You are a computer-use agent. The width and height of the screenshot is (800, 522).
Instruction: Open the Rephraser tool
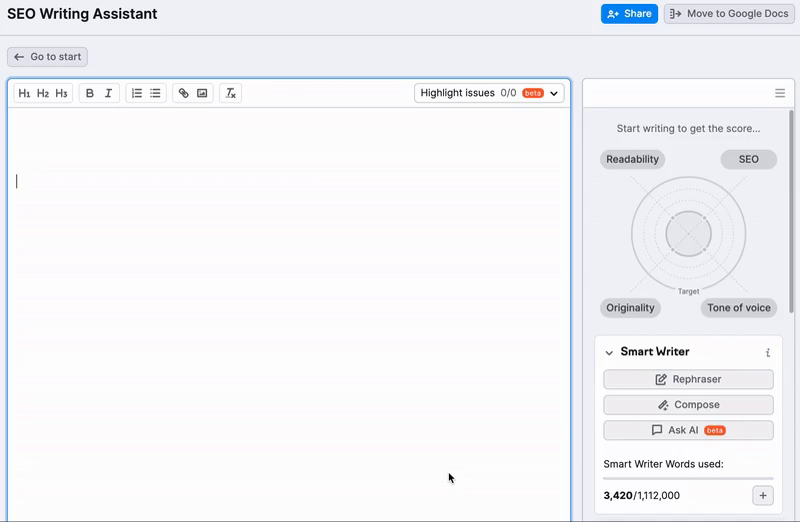688,380
